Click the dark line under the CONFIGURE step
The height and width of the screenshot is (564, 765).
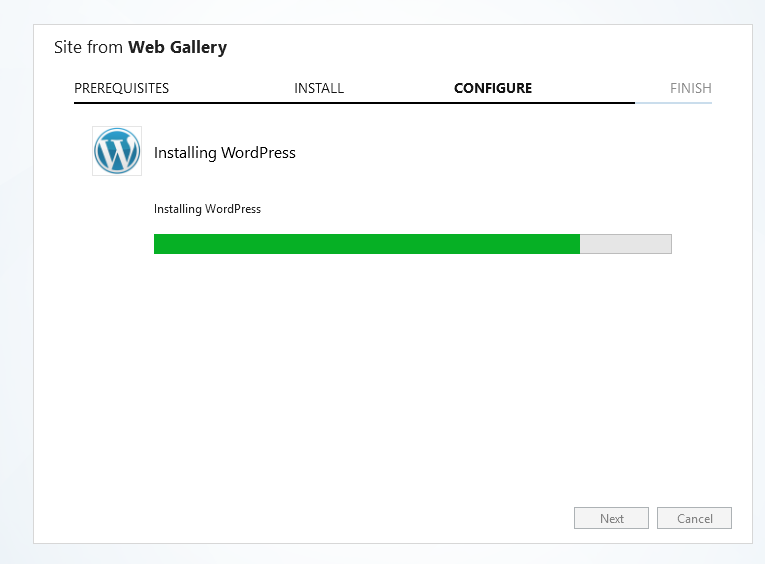[x=493, y=103]
